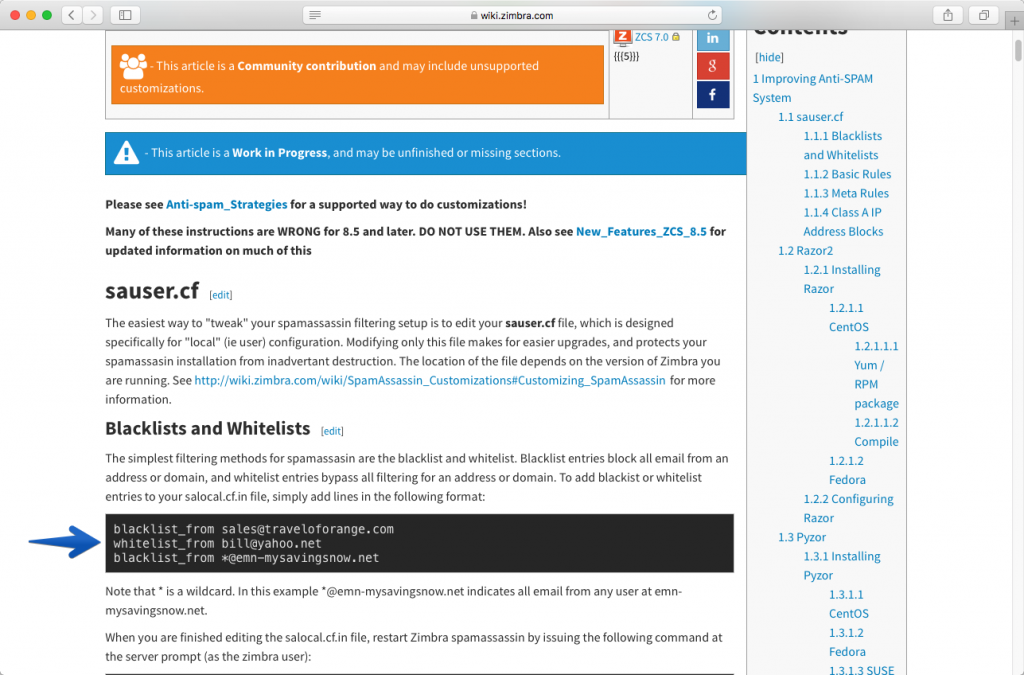Go to 1.1.1 Blacklists and Whitelists
Screen dimensions: 1024x675
click(x=842, y=146)
